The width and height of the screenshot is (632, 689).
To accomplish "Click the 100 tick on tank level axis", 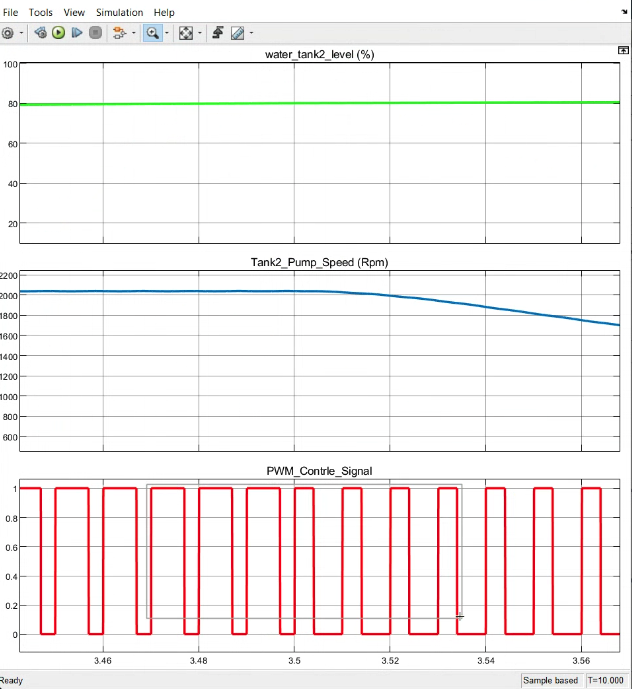I will pyautogui.click(x=10, y=65).
